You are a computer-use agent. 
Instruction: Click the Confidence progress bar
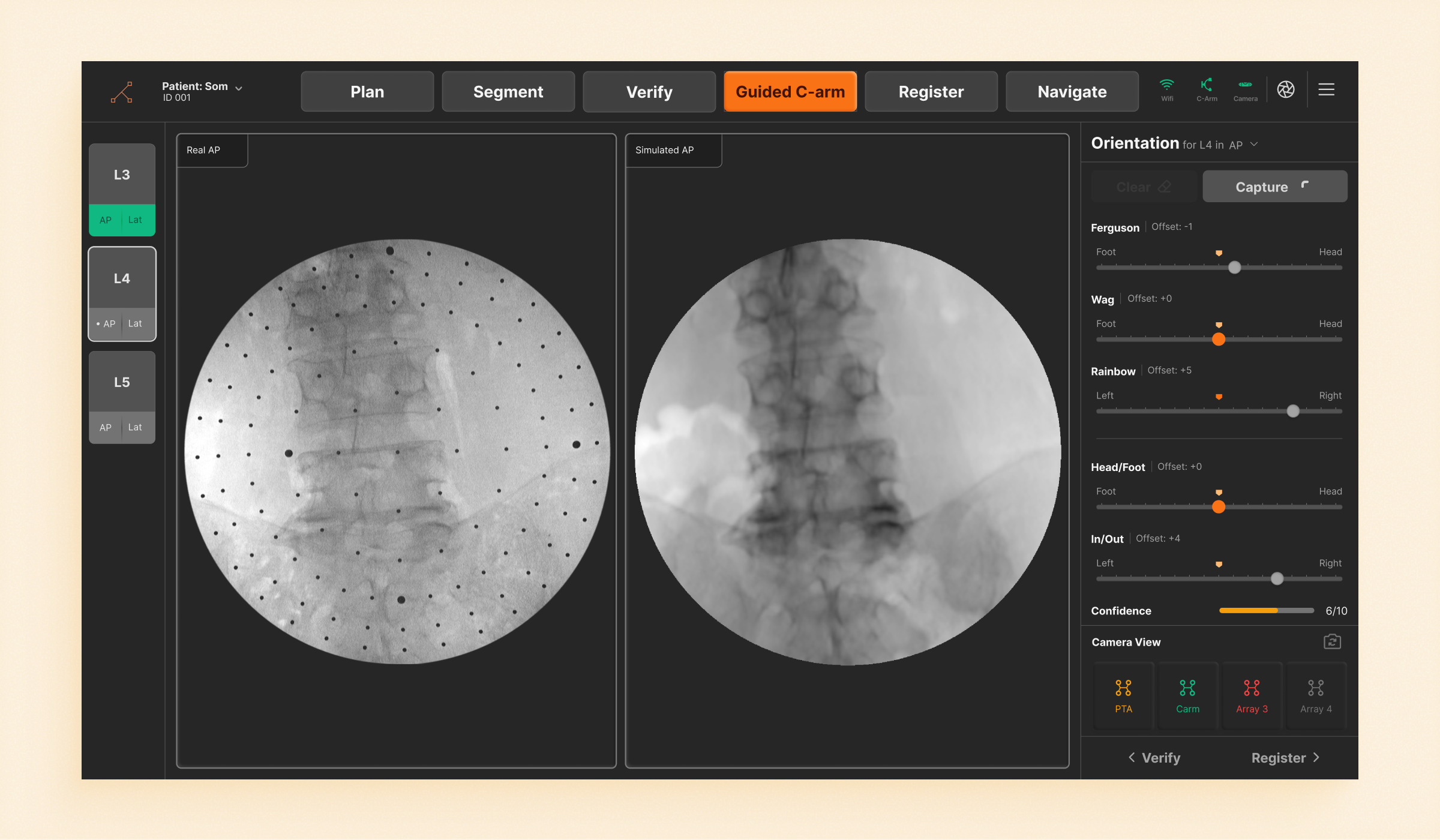[1267, 611]
